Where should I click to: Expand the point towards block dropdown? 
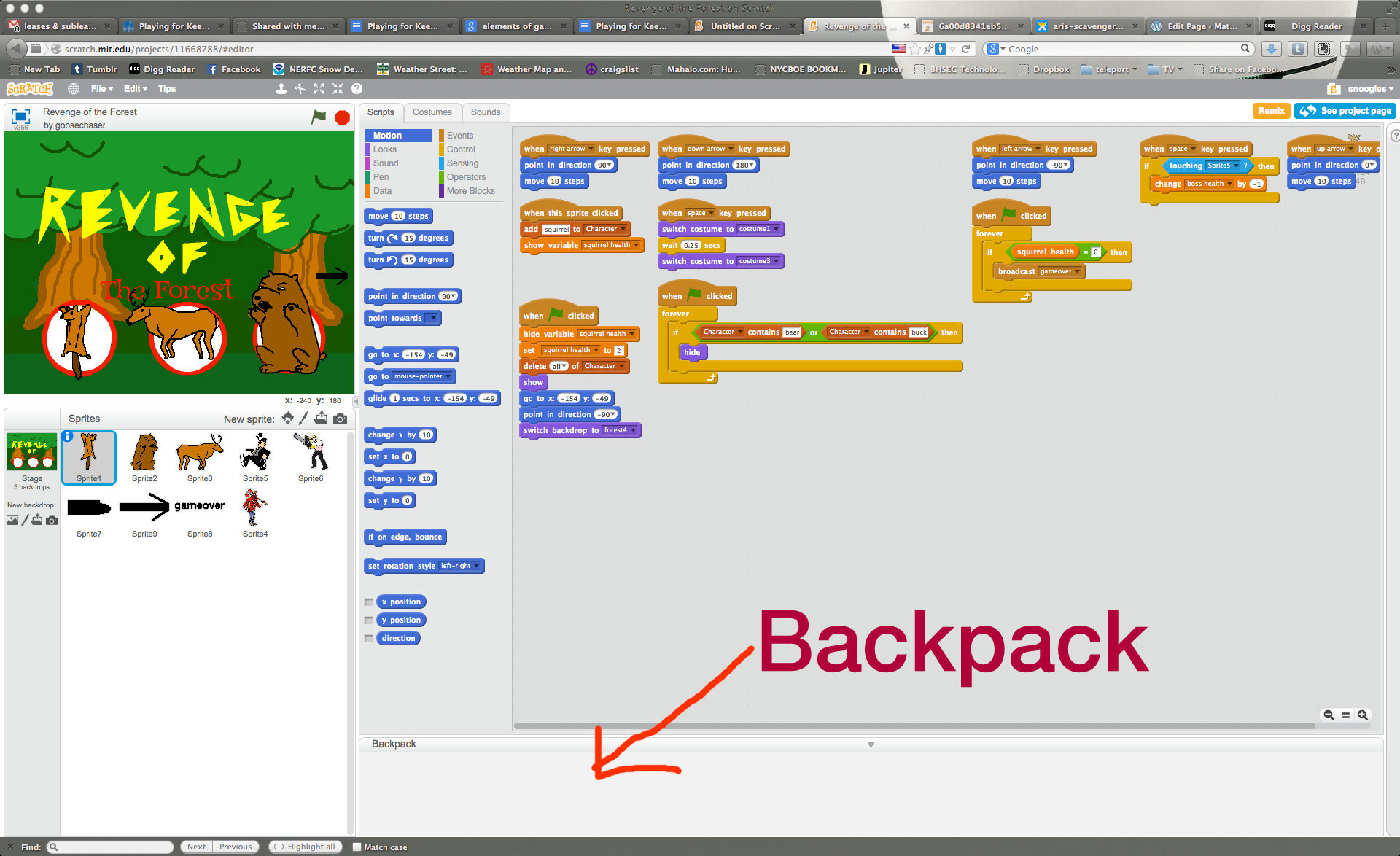[432, 319]
